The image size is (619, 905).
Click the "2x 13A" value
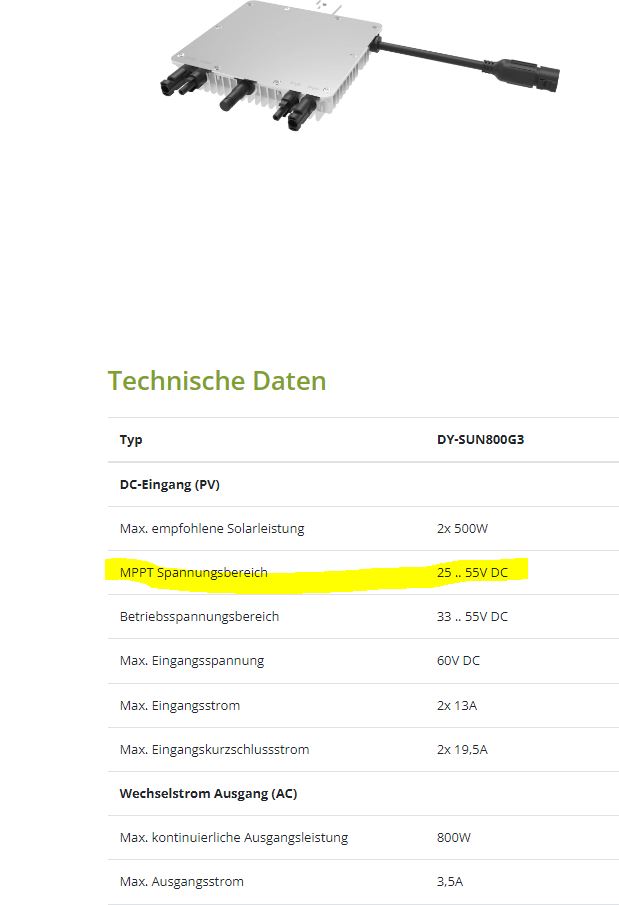tap(457, 706)
